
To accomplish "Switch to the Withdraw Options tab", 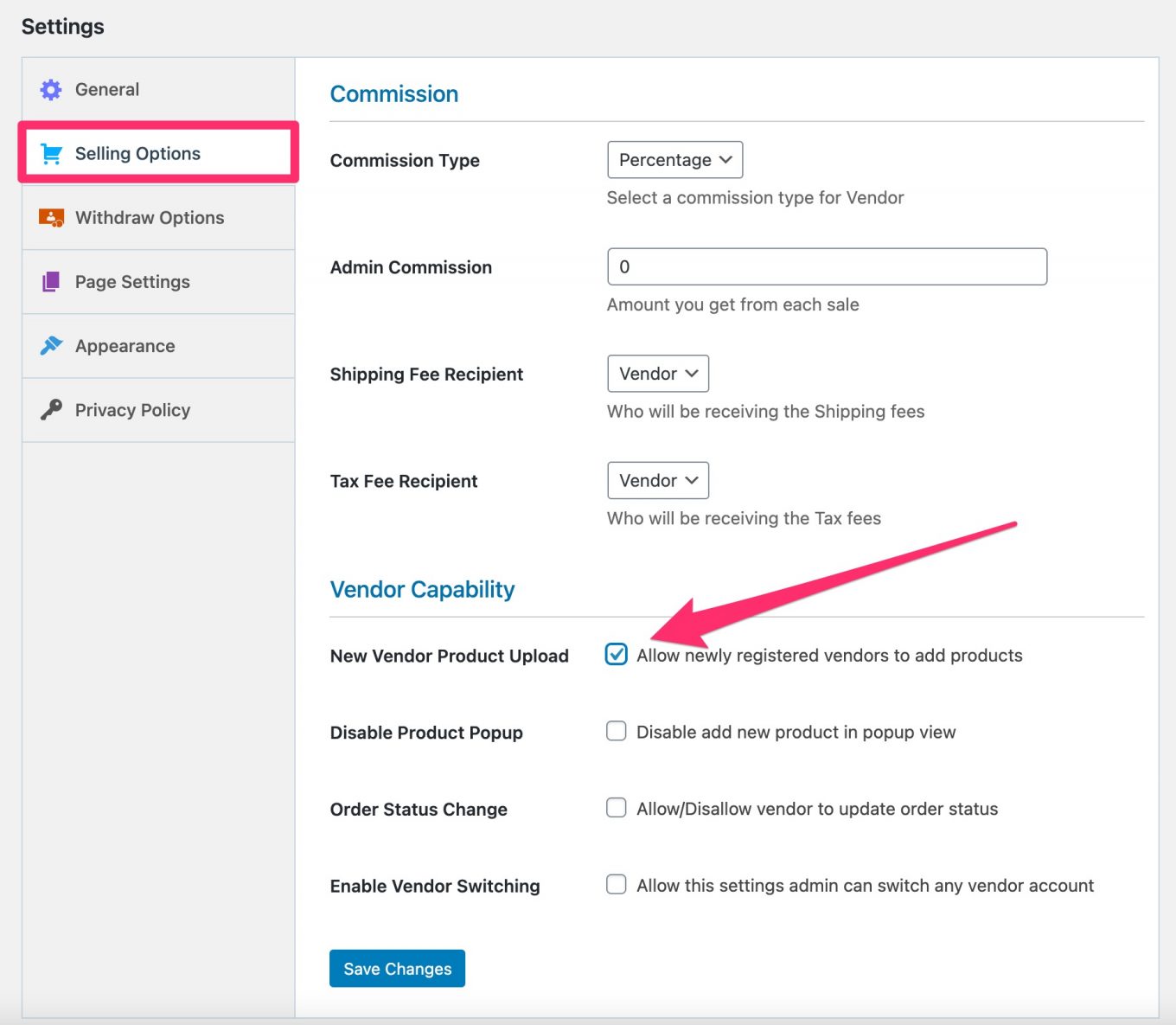I will tap(150, 218).
